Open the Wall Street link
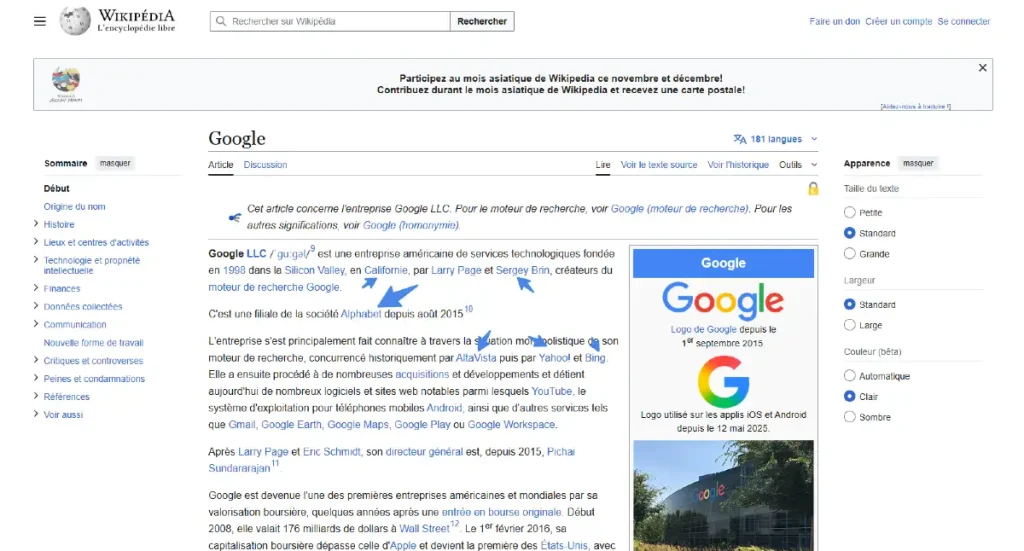The image size is (1024, 551). (424, 529)
